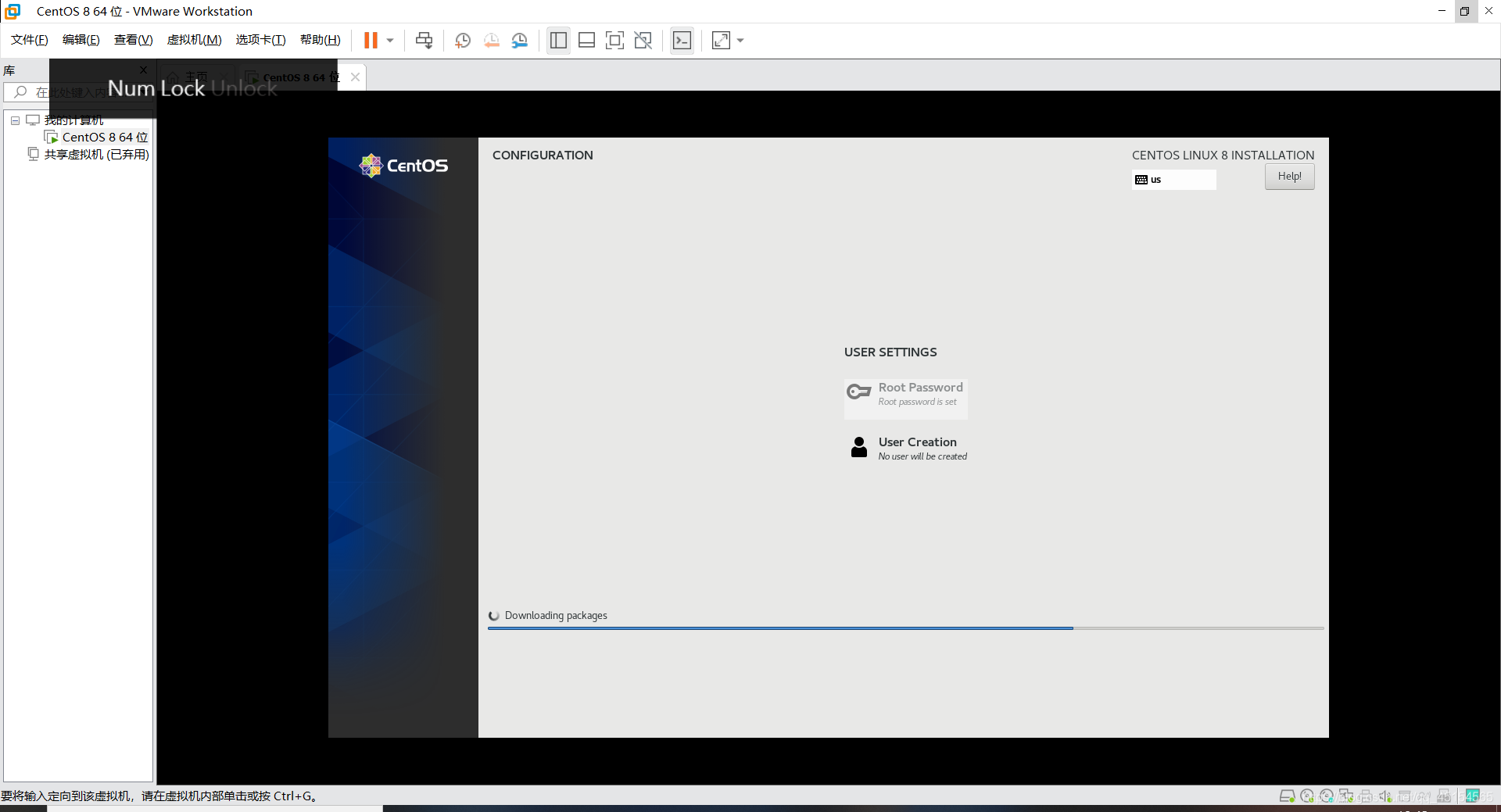
Task: Toggle the thumbnail bar view
Action: click(586, 40)
